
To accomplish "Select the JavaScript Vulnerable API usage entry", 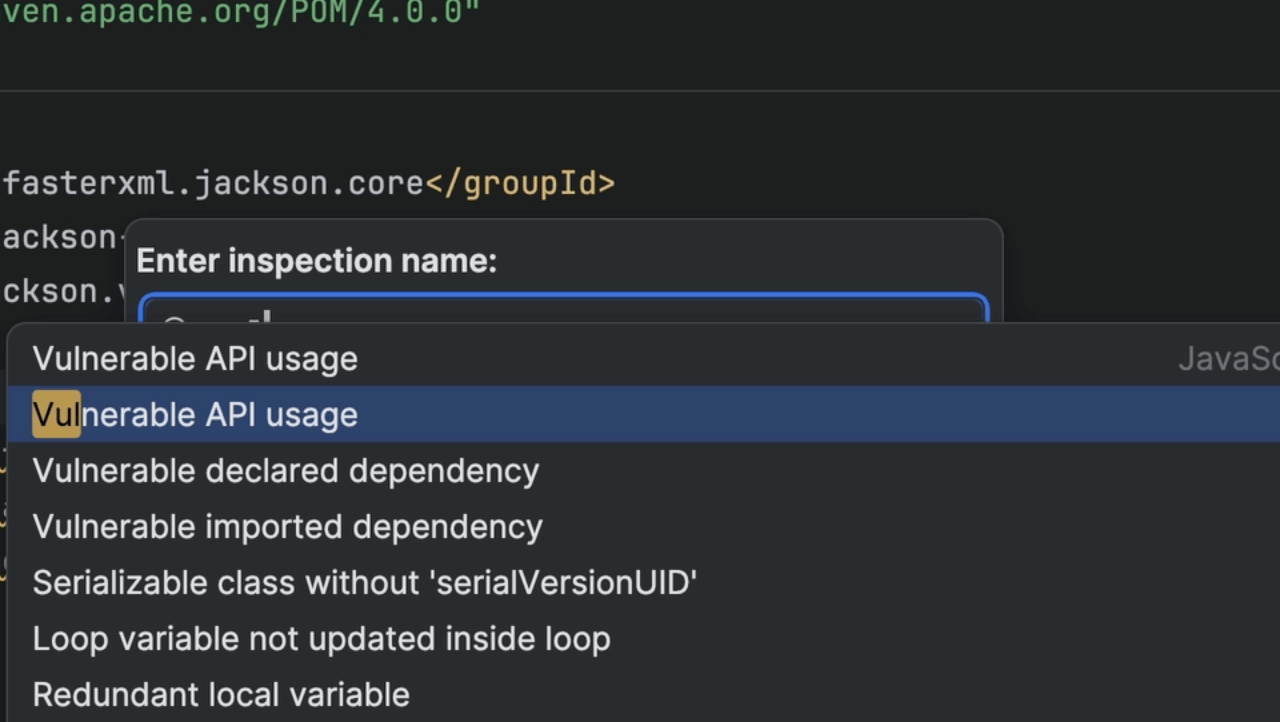I will click(x=195, y=359).
